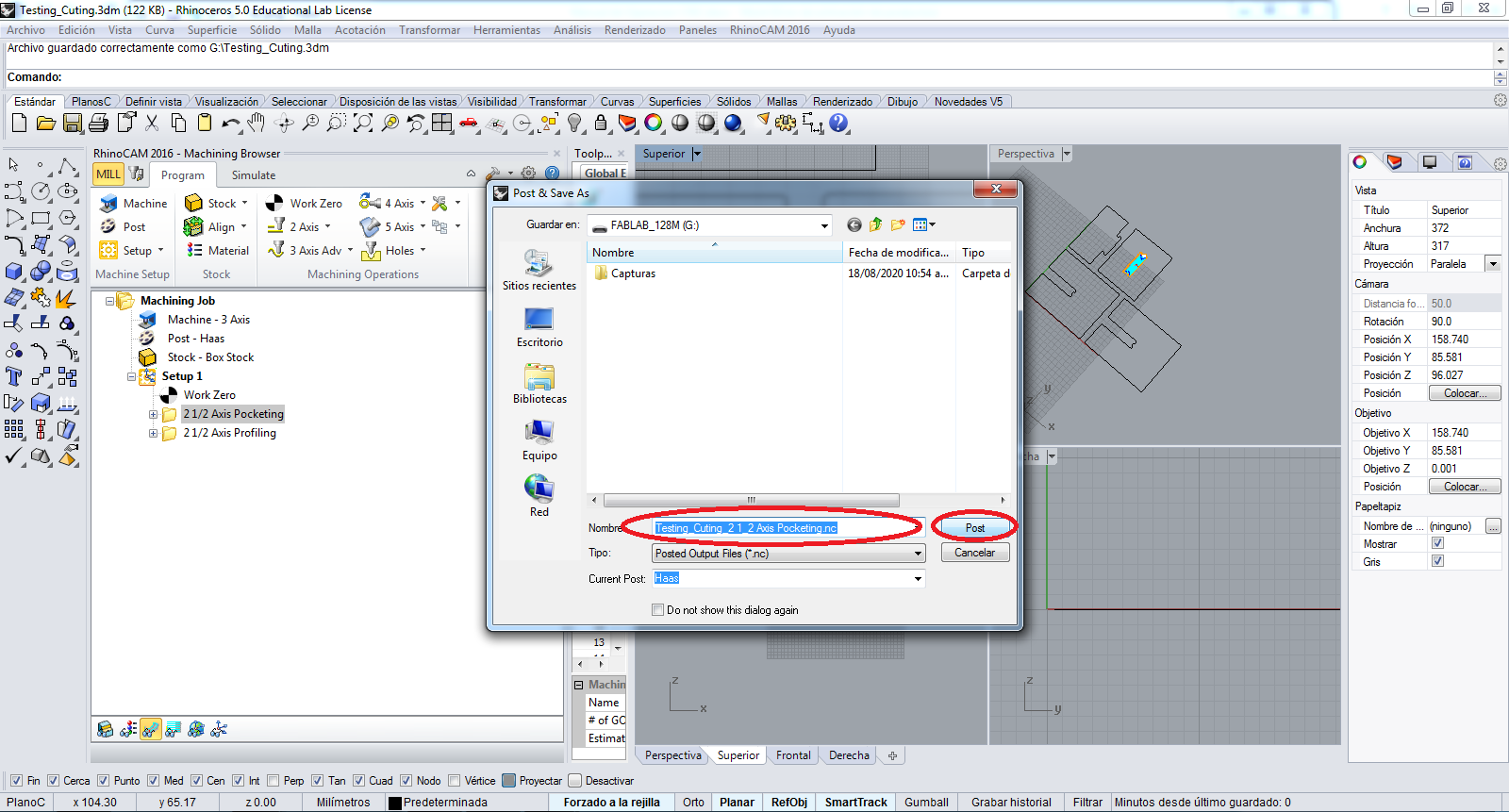Click the Nombre filename input field

pyautogui.click(x=788, y=528)
